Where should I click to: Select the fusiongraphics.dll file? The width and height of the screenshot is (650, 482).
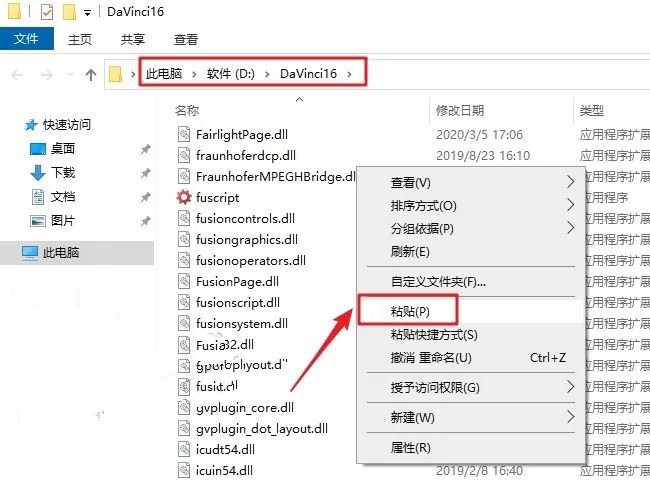coord(247,240)
